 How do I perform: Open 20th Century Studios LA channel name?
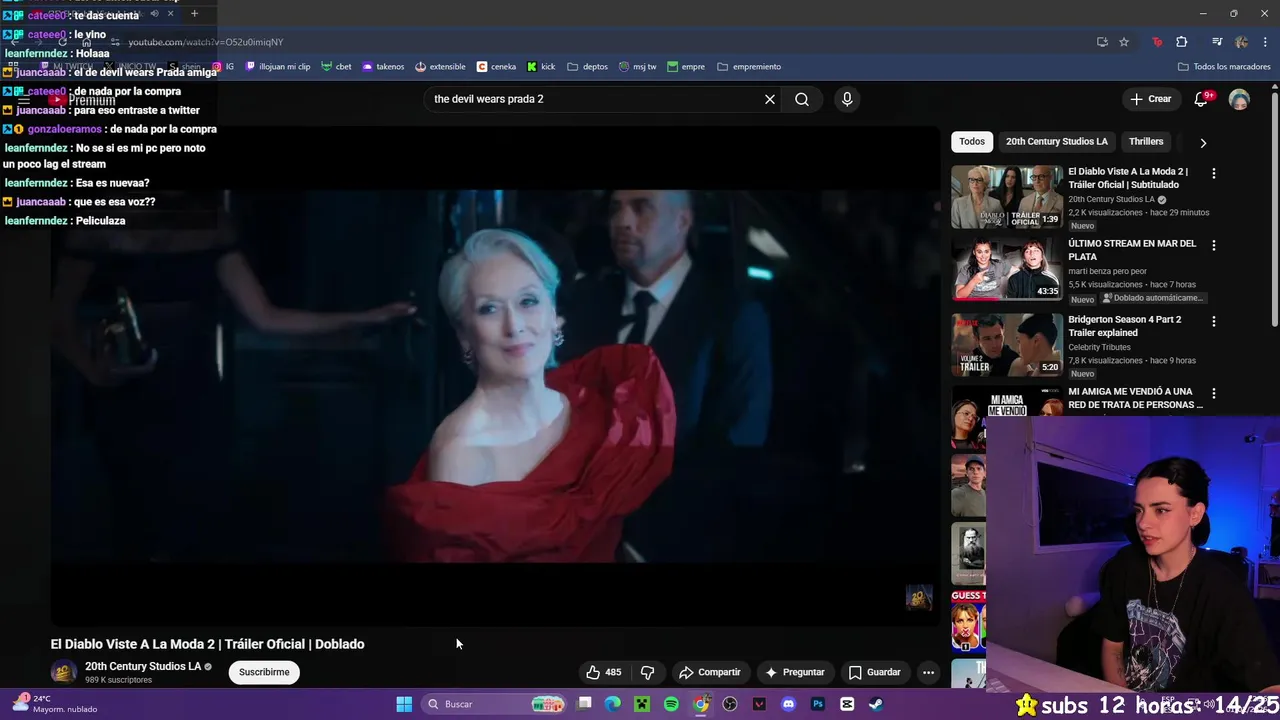point(143,666)
